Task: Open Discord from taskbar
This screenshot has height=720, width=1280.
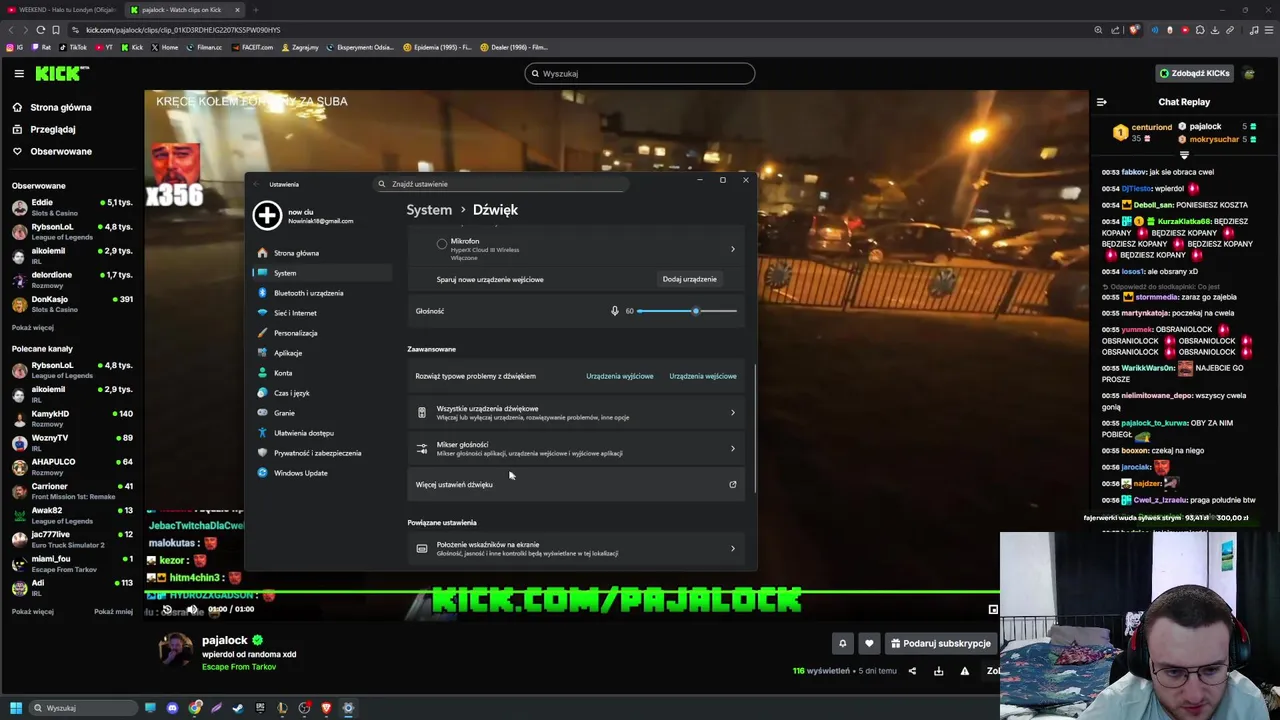Action: tap(173, 708)
